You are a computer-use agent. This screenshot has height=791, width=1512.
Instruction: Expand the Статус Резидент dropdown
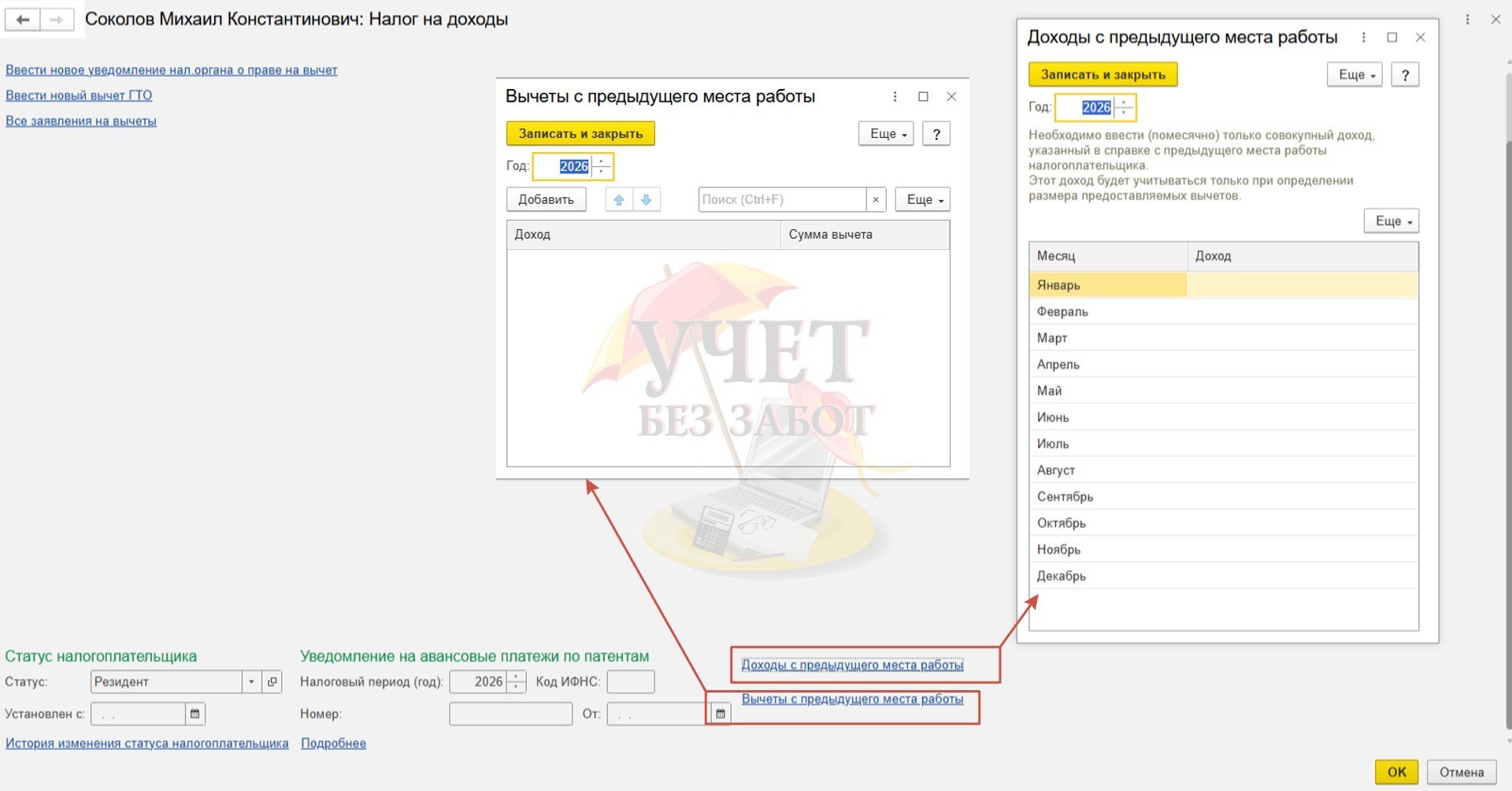coord(251,681)
